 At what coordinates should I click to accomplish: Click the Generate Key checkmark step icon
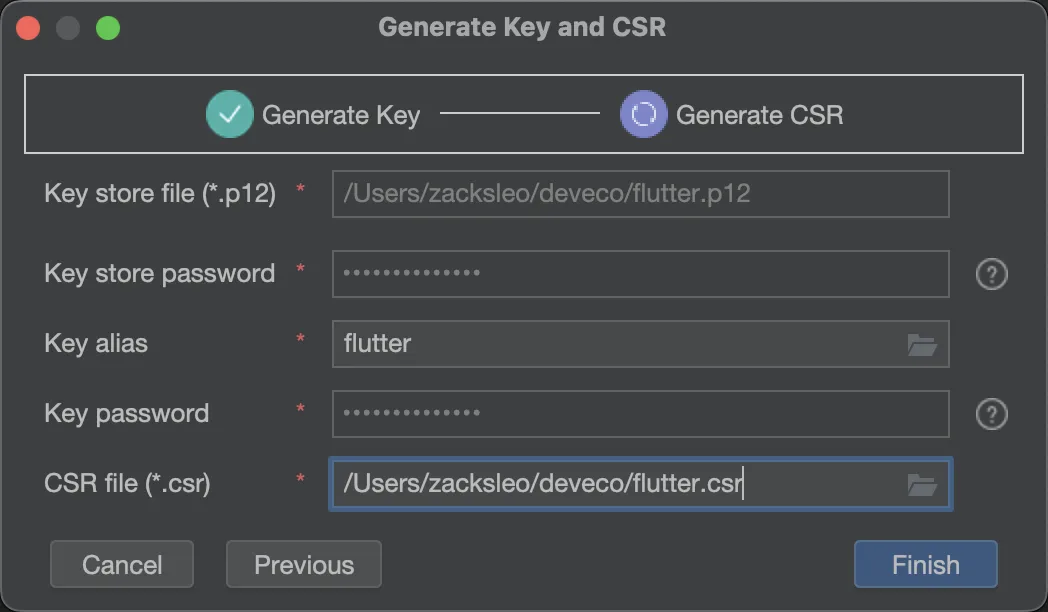(x=230, y=114)
